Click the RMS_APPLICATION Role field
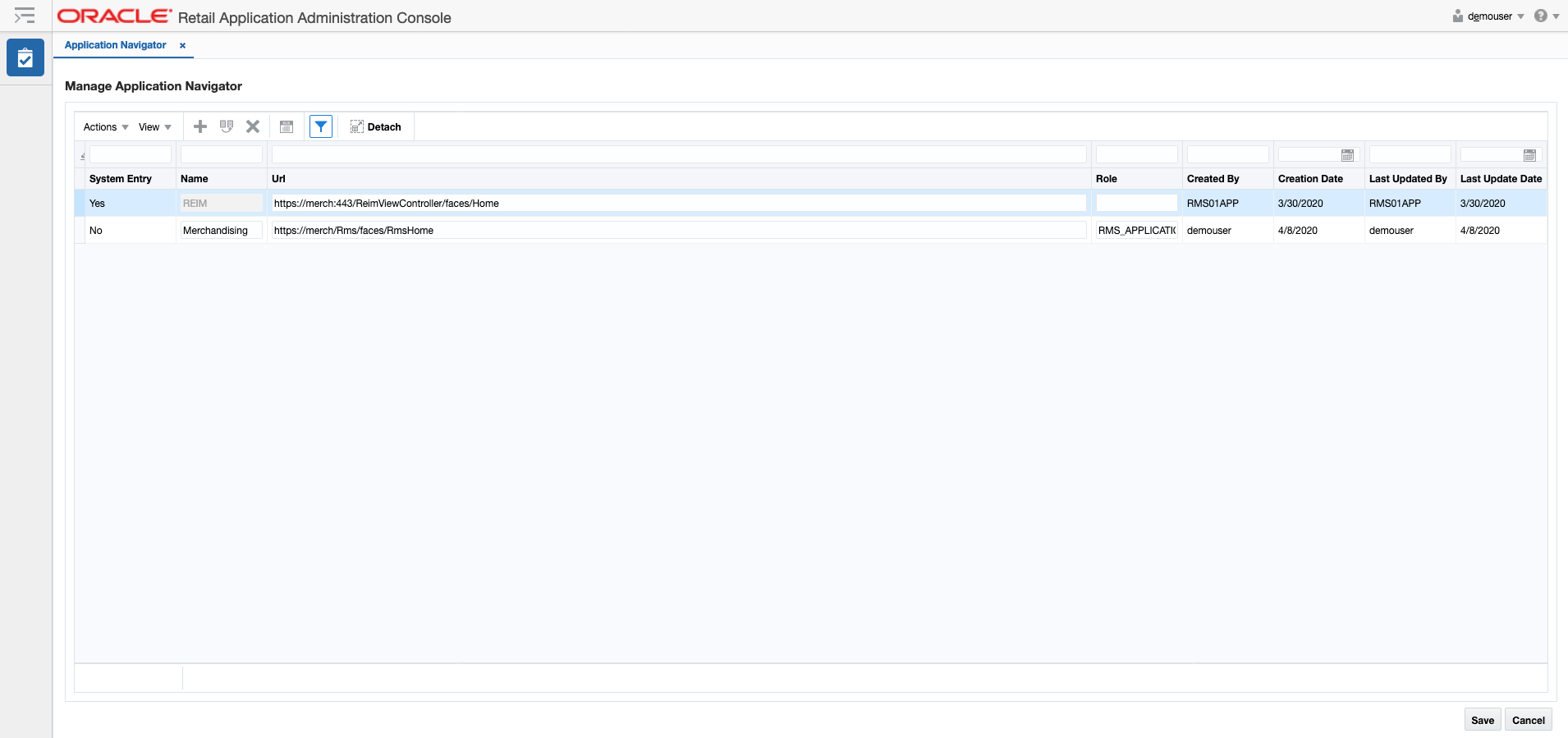1568x738 pixels. (1137, 231)
